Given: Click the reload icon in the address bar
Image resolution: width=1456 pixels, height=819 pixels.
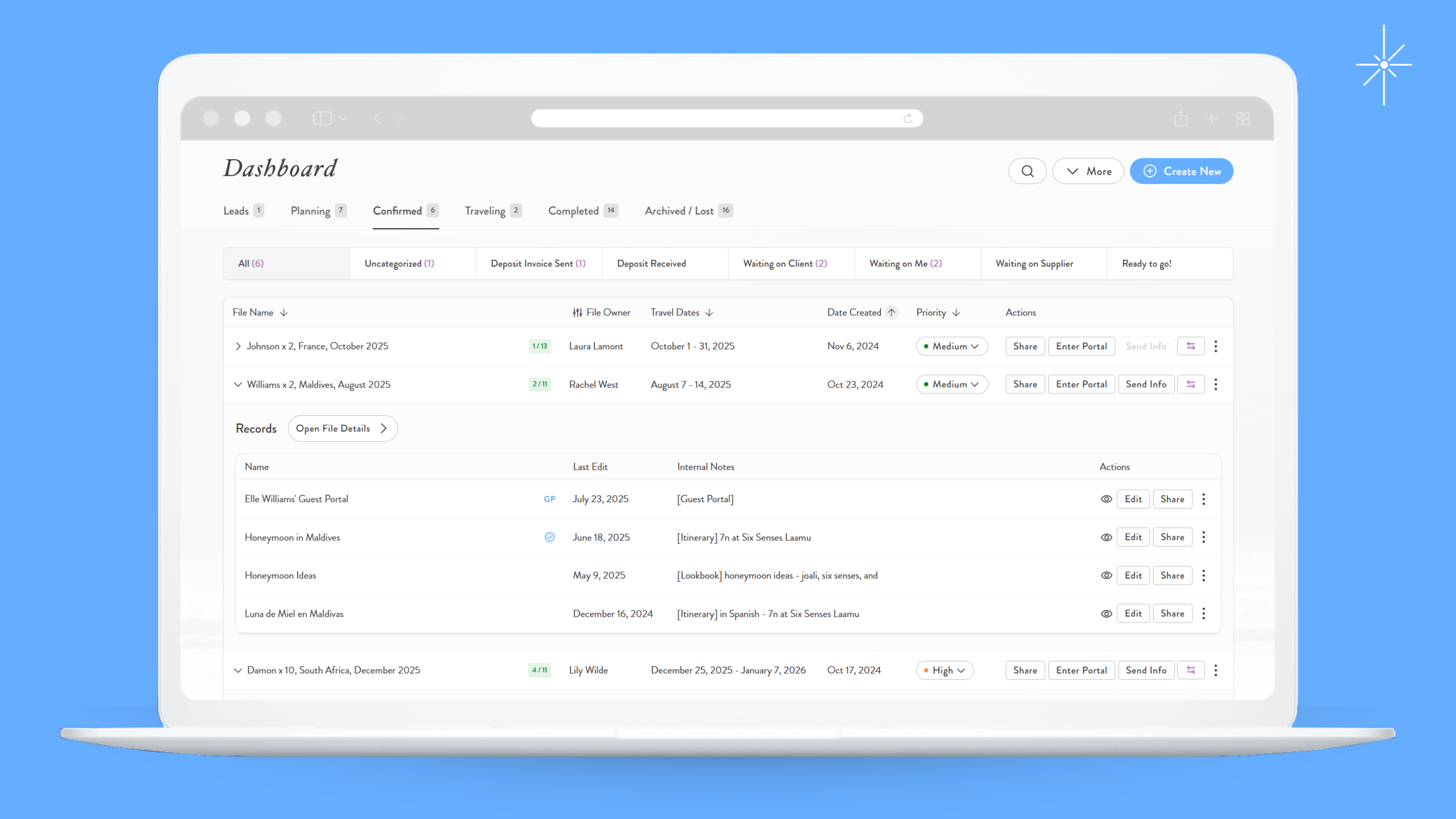Looking at the screenshot, I should (x=909, y=118).
